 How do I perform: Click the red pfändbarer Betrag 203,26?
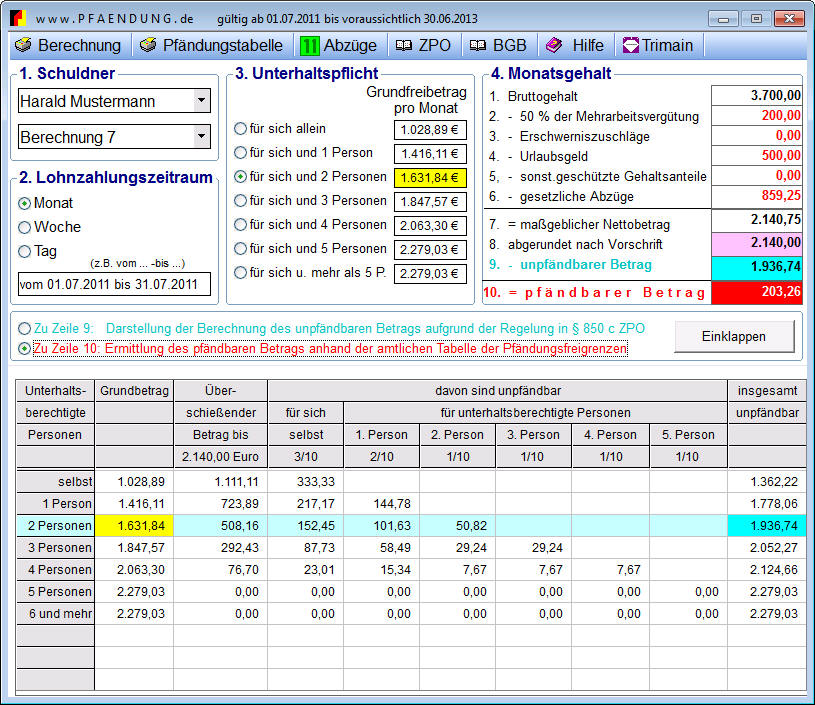point(756,292)
